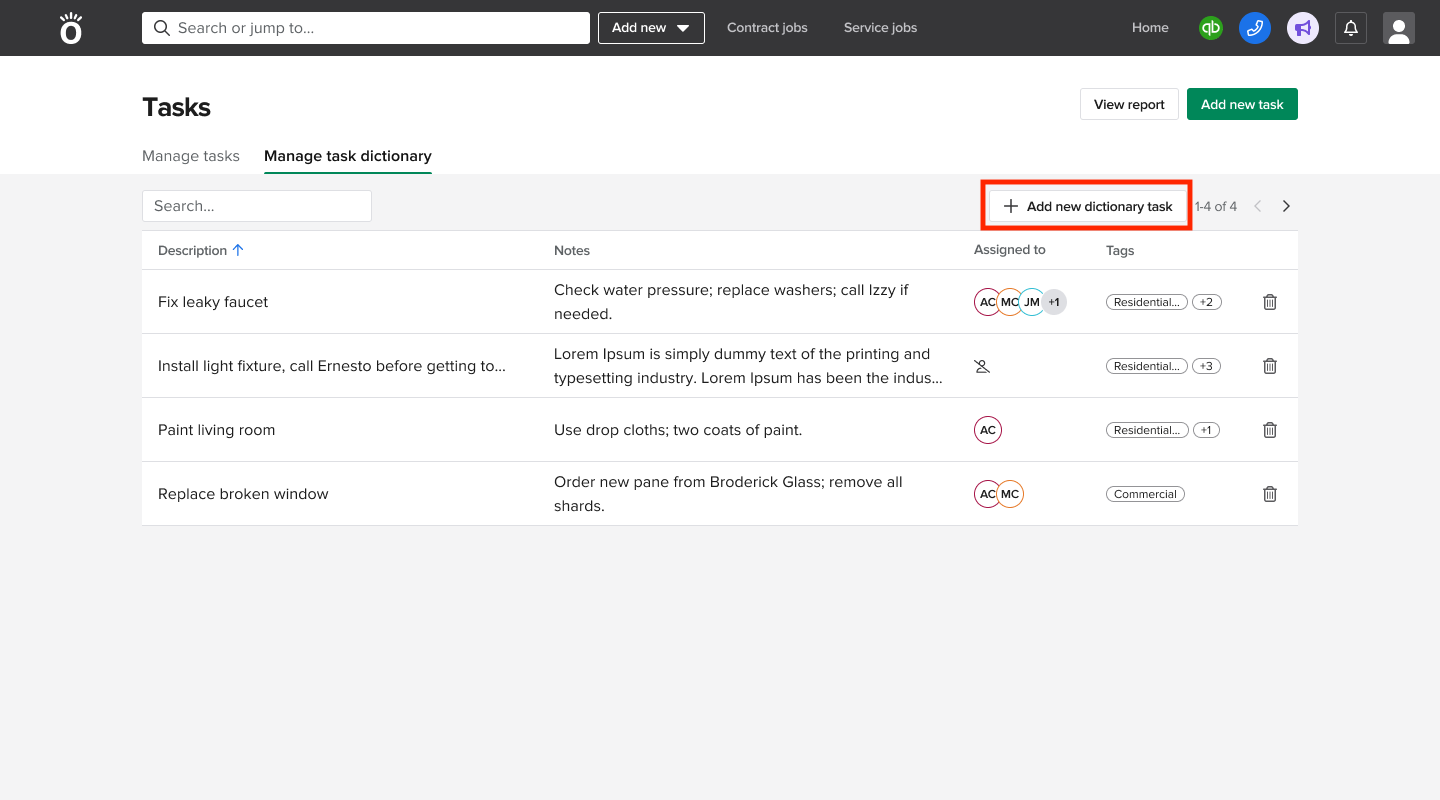Expand +1 assignees on Fix leaky faucet
The image size is (1440, 800).
point(1054,302)
